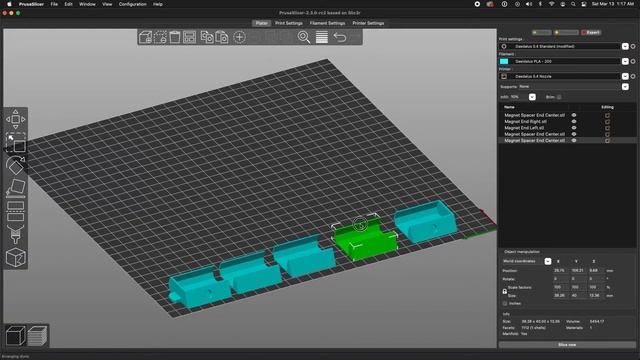Switch to the Print Settings tab
This screenshot has height=360, width=640.
tap(289, 23)
